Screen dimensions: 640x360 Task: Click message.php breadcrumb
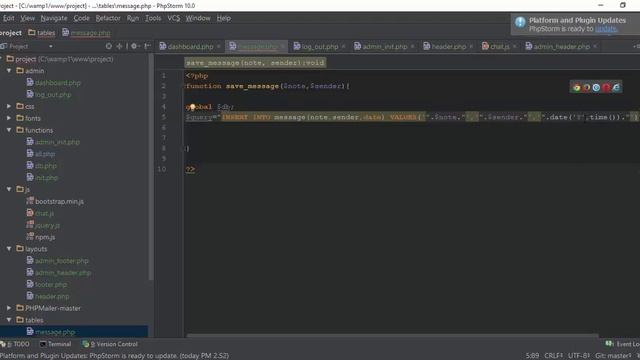point(86,33)
